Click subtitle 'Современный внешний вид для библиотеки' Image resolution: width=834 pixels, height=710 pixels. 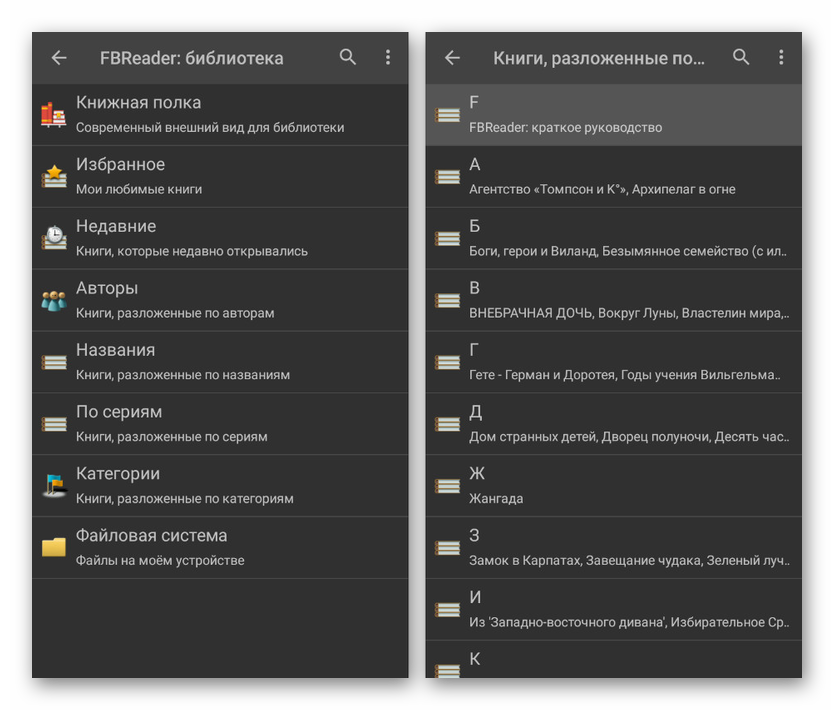[x=210, y=128]
